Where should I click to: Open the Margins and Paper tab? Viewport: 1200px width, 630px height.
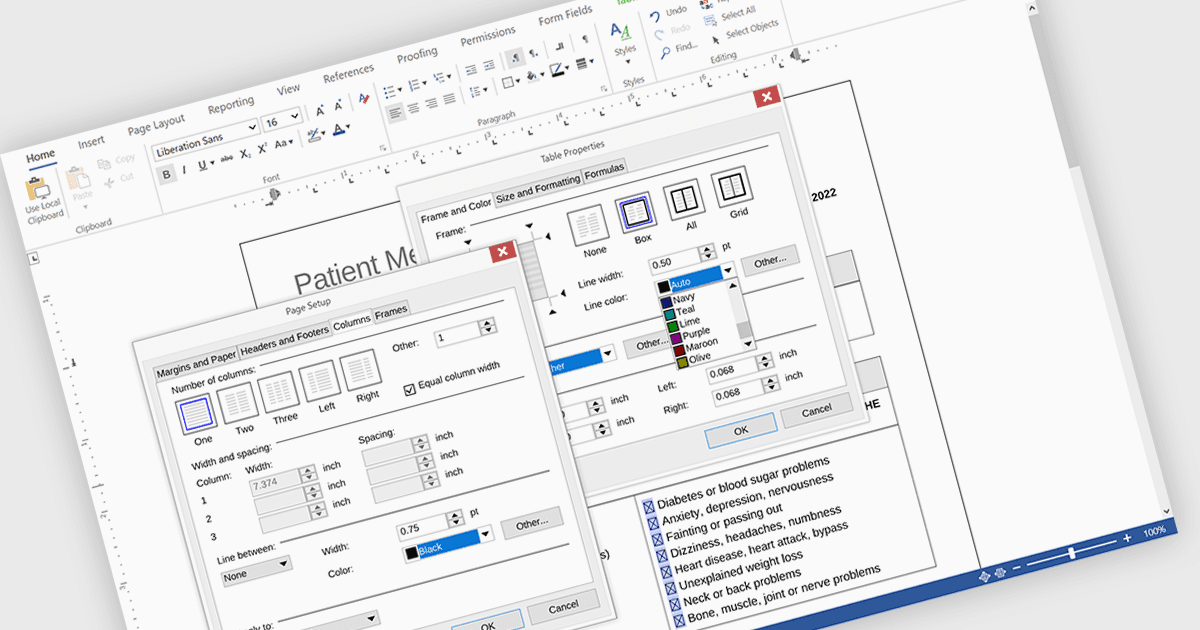(196, 361)
